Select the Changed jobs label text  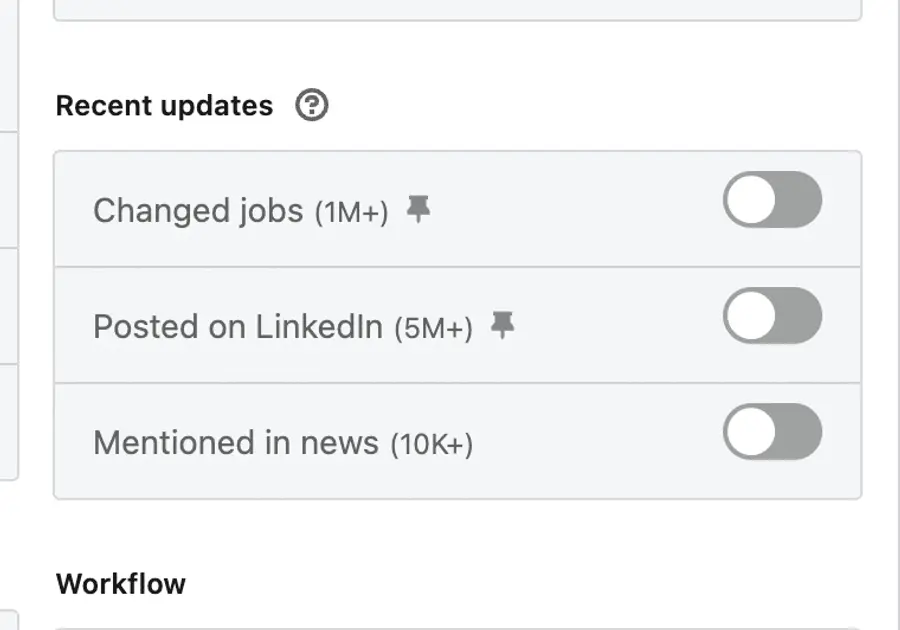pos(198,211)
